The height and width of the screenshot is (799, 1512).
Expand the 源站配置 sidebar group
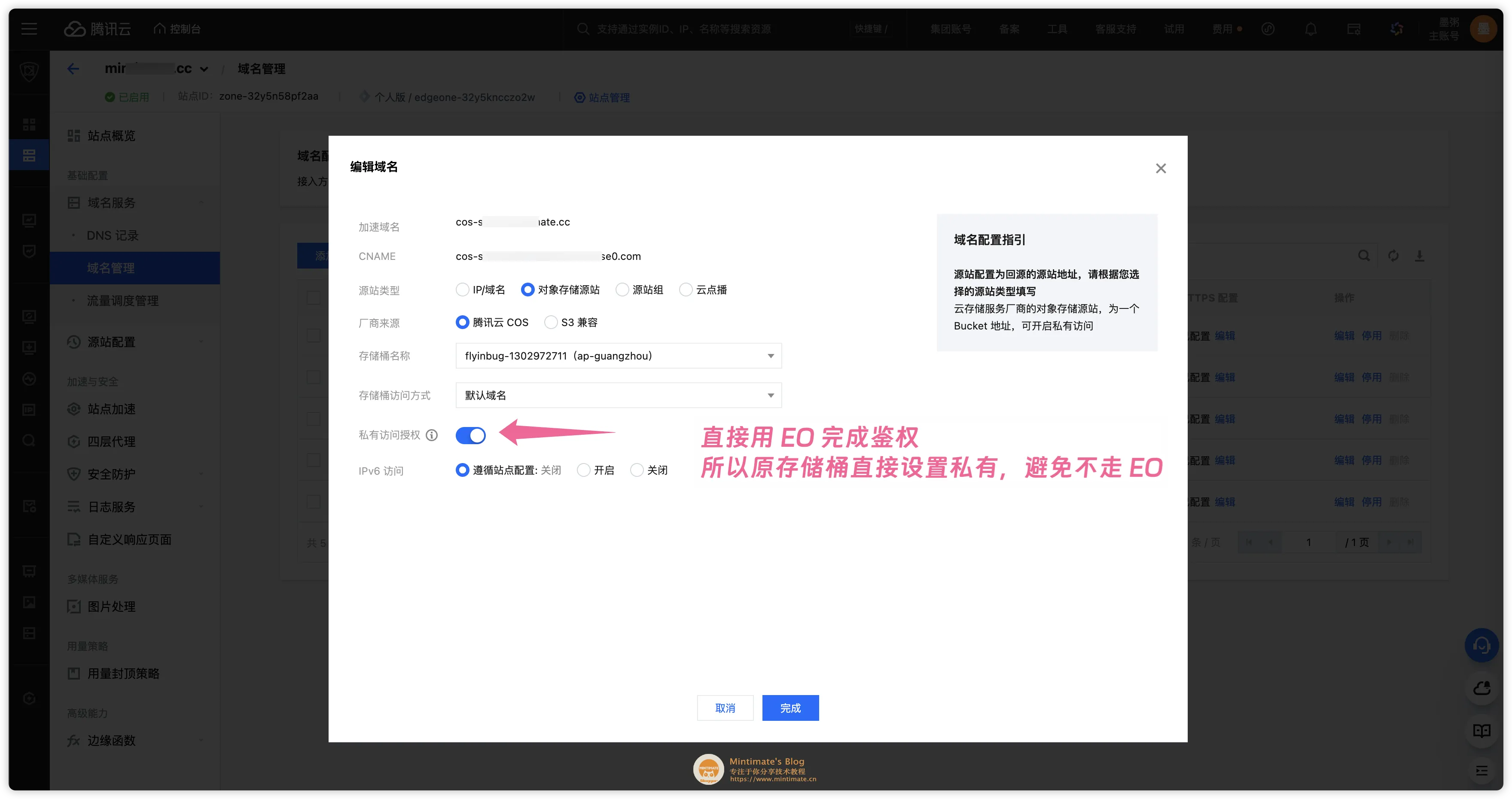pos(135,342)
